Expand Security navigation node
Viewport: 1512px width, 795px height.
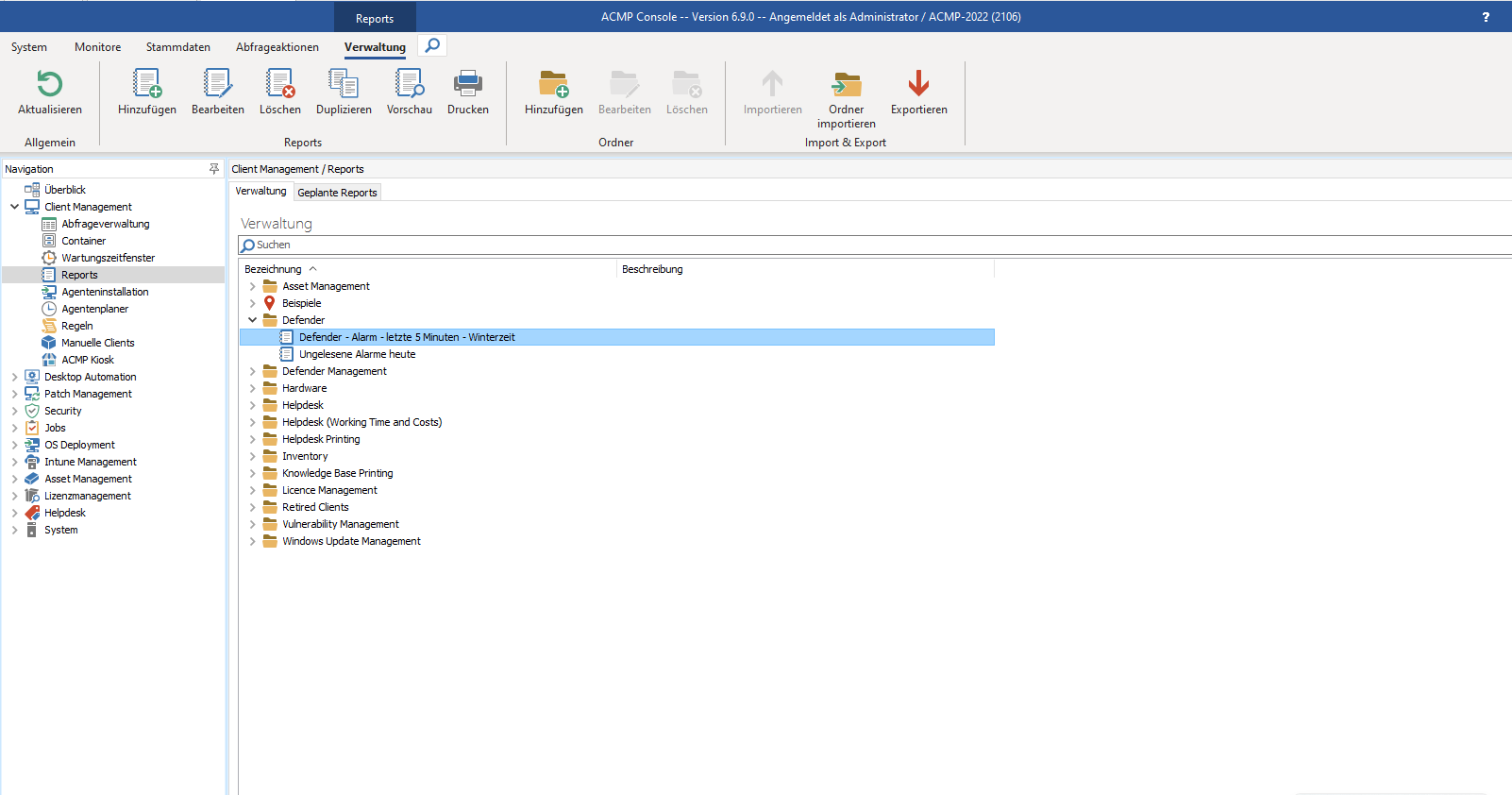pyautogui.click(x=14, y=411)
